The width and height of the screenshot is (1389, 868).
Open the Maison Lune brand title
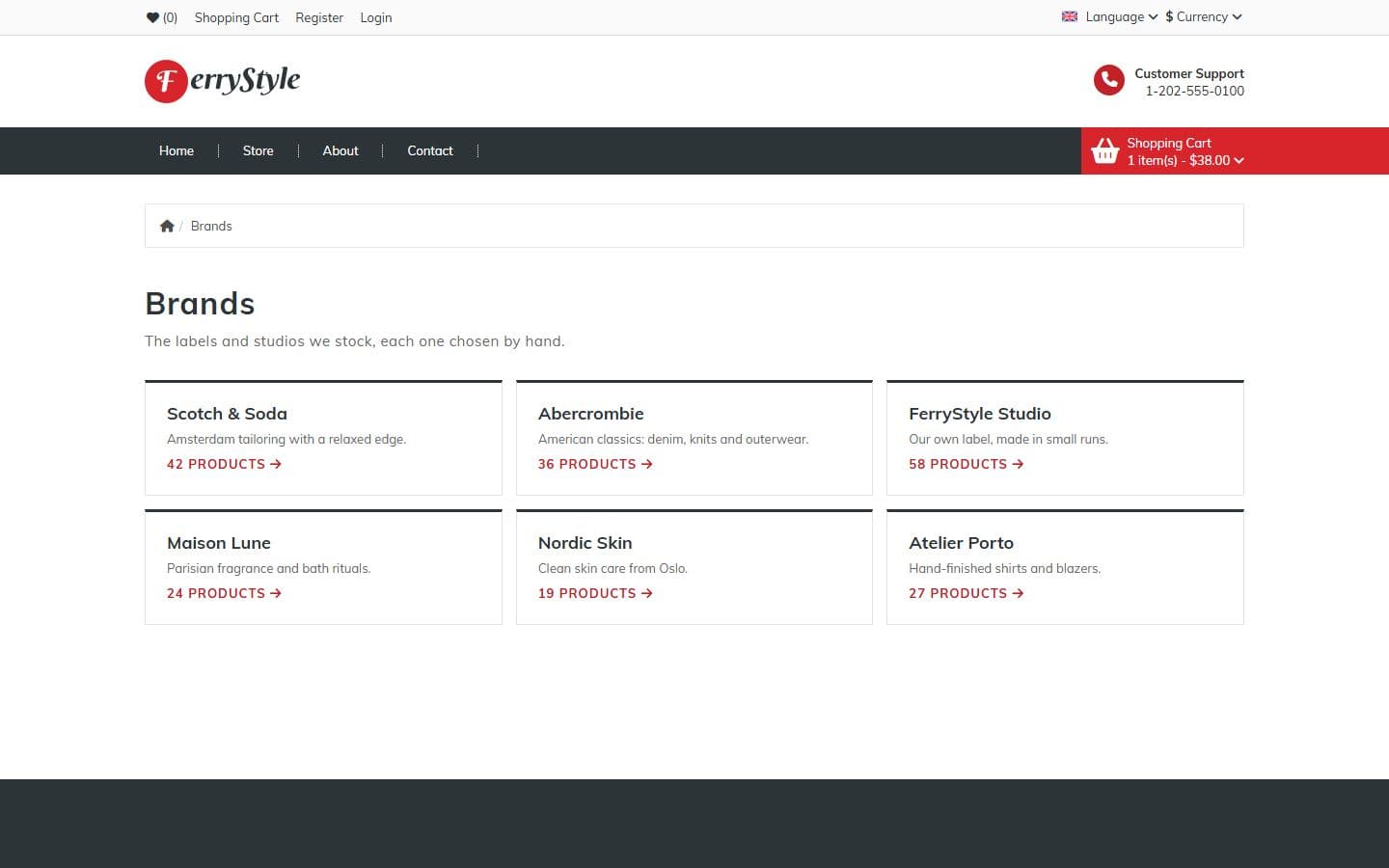pos(219,543)
